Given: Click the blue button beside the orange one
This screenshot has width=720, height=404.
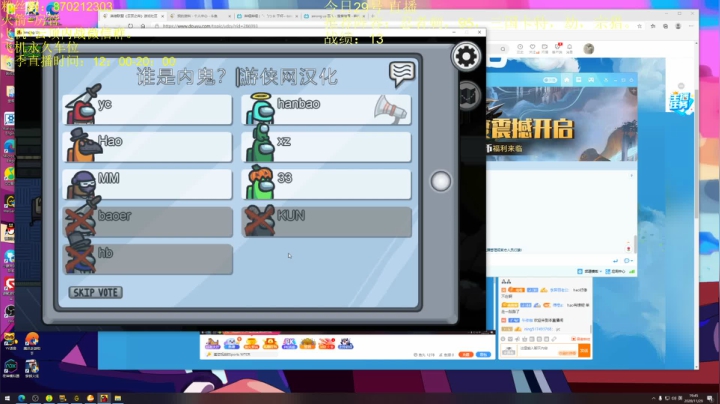Looking at the screenshot, I should click(483, 354).
